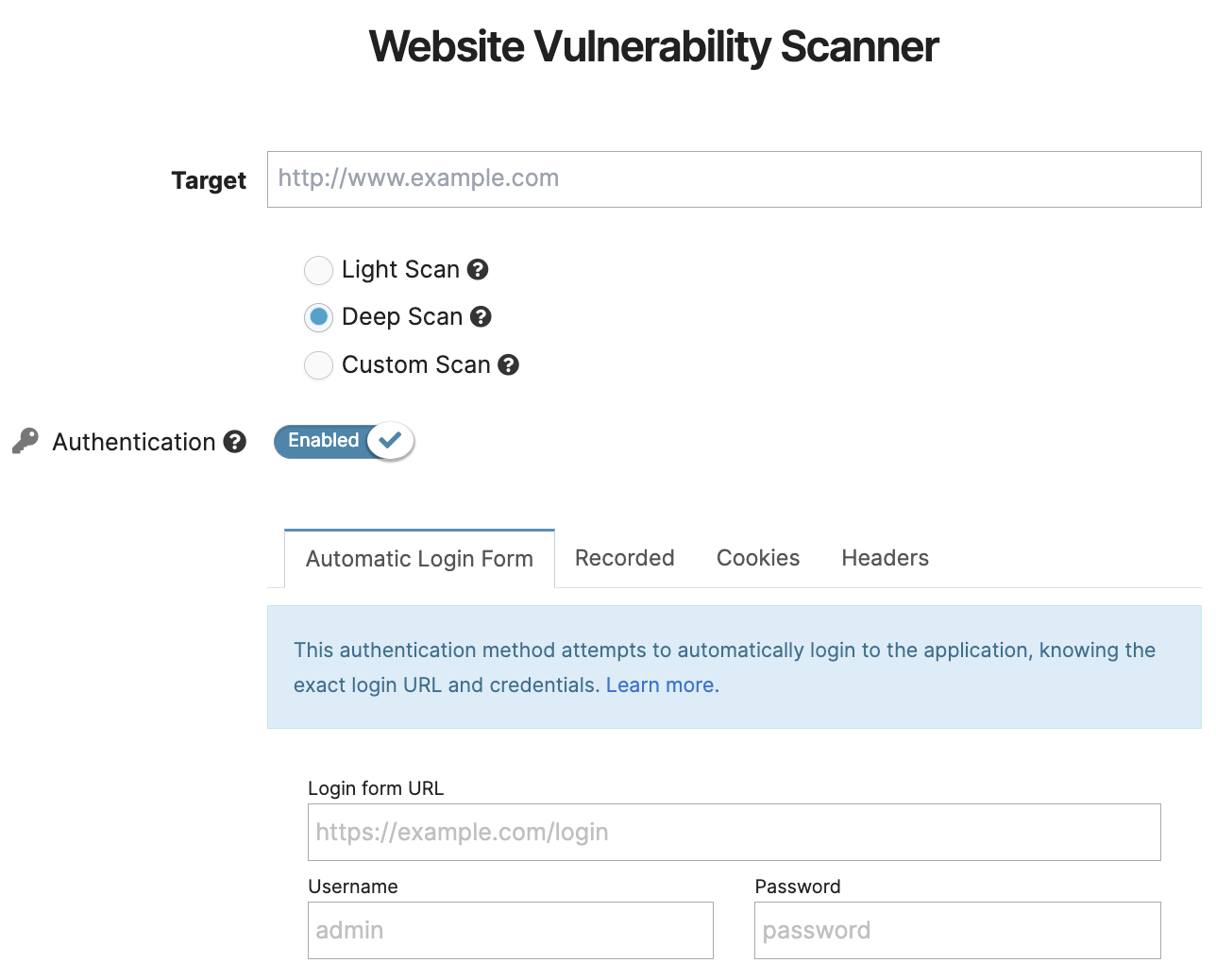Viewport: 1216px width, 980px height.
Task: Open the Learn more link
Action: [x=660, y=684]
